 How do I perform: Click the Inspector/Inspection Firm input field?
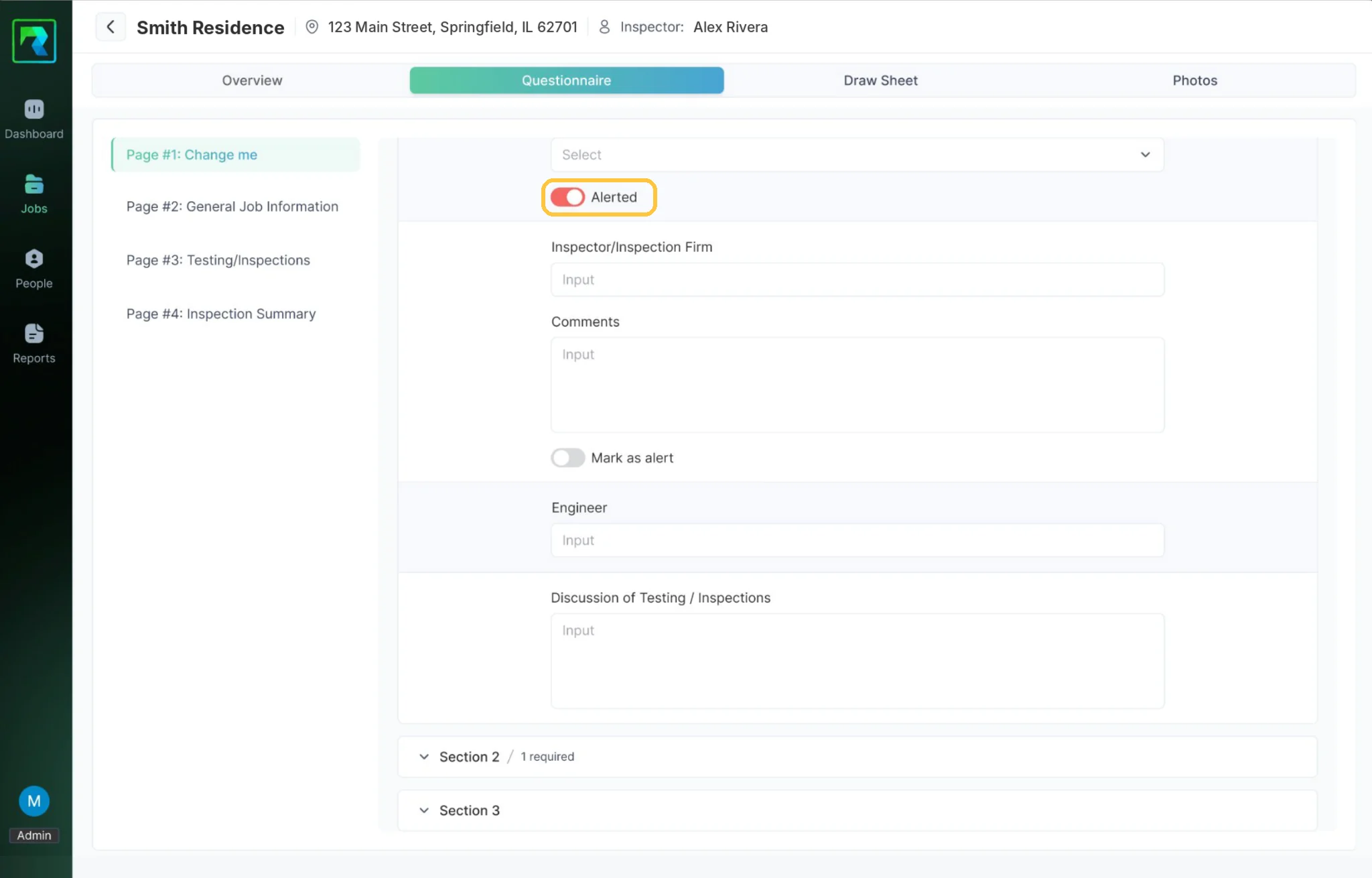pos(857,279)
